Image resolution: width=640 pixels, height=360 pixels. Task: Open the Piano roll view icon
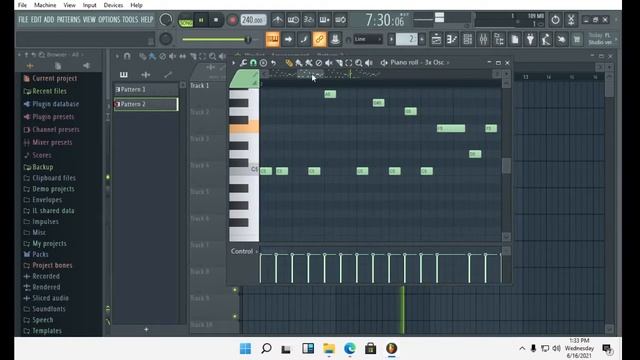tap(452, 39)
